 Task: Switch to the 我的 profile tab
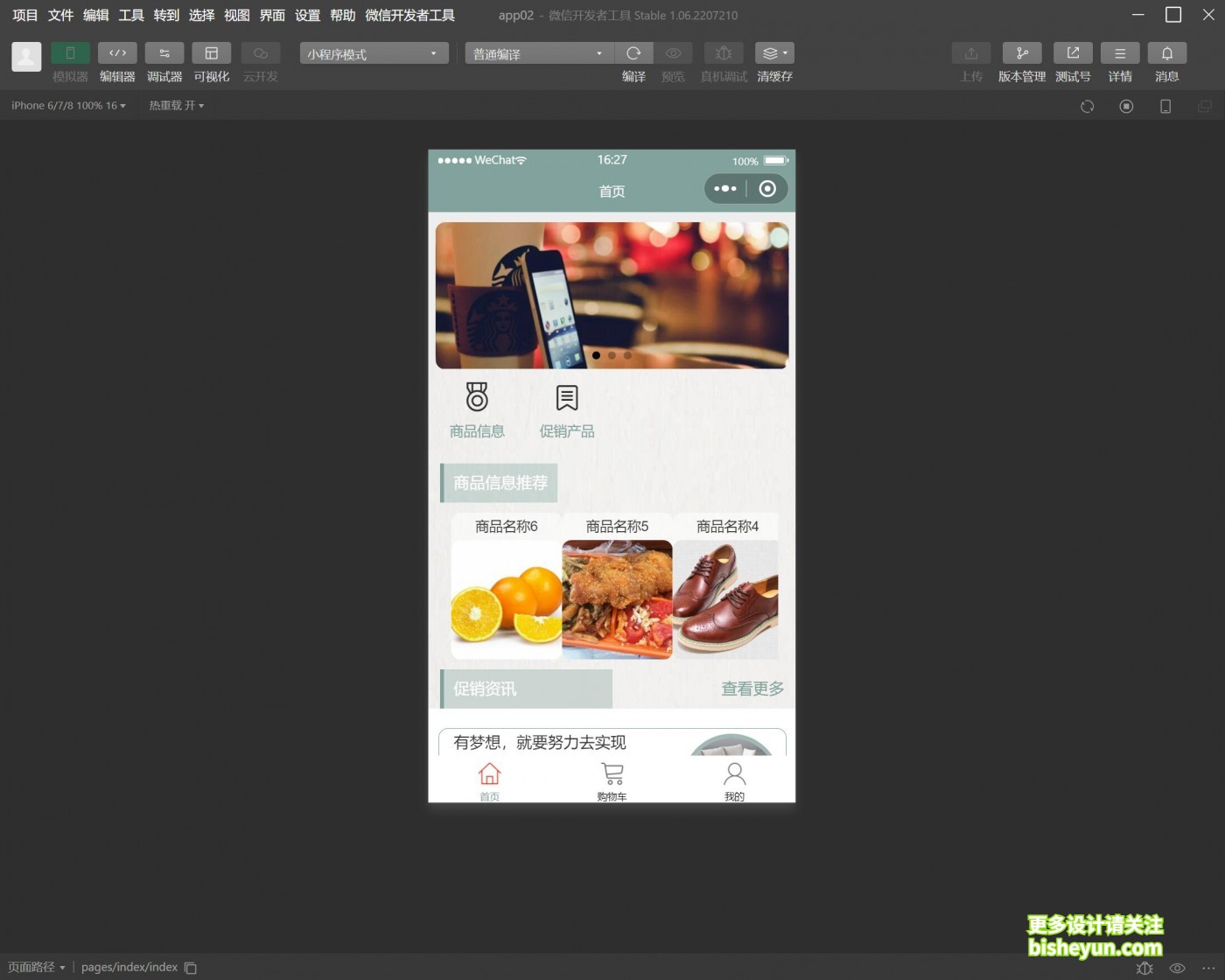pyautogui.click(x=735, y=781)
